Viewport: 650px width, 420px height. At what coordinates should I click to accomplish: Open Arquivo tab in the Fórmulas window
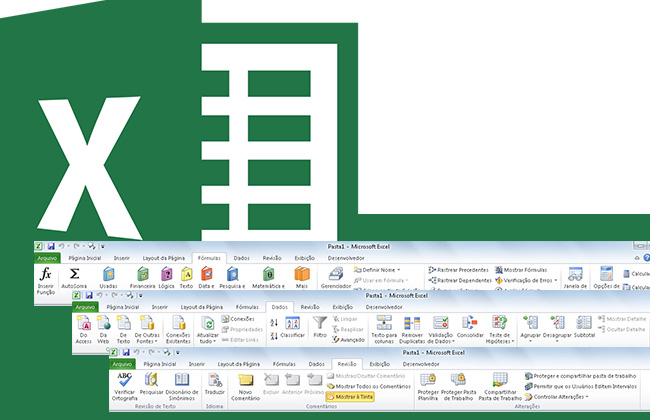[47, 258]
